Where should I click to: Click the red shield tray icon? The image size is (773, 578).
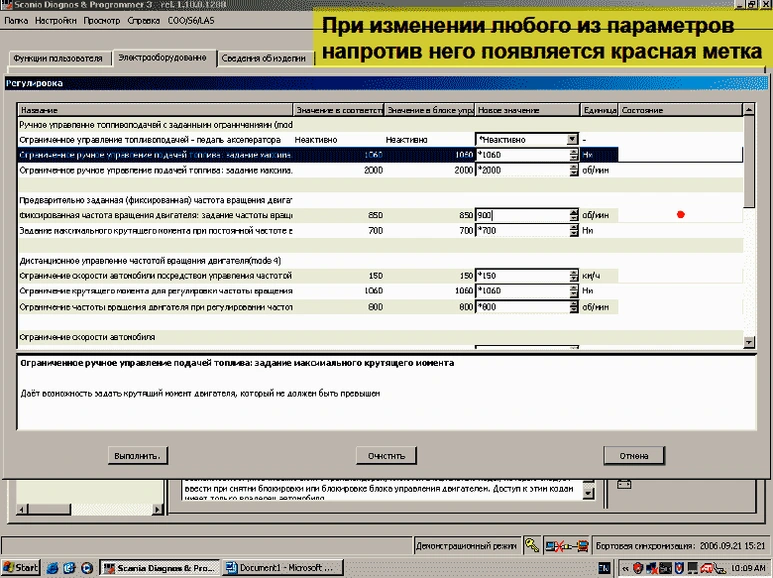(x=636, y=568)
